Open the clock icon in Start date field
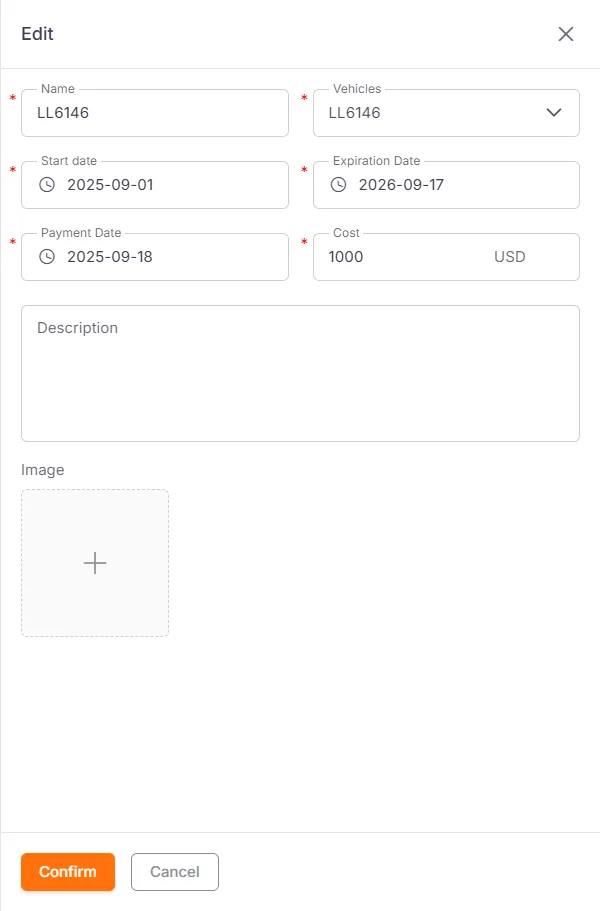 pyautogui.click(x=45, y=184)
